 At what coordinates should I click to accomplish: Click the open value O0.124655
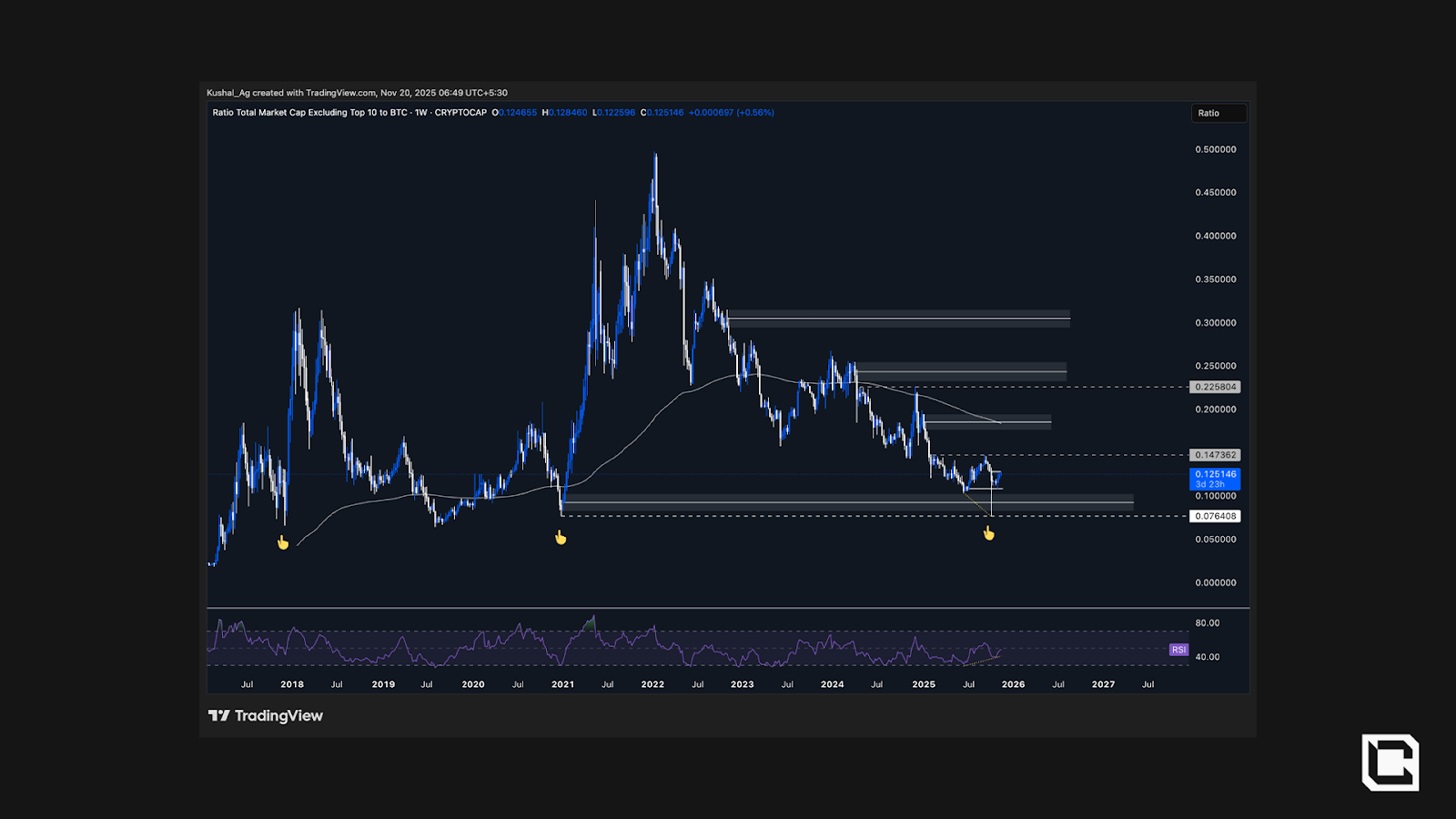pyautogui.click(x=514, y=113)
